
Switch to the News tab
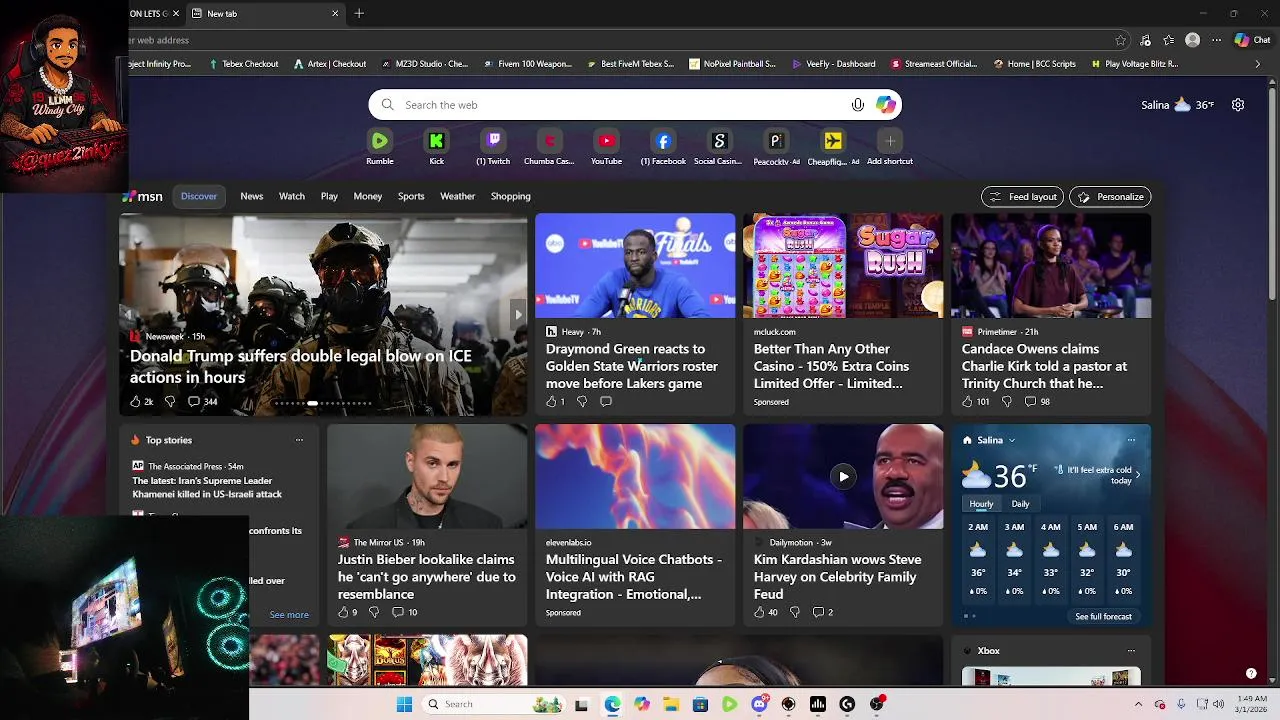coord(252,196)
